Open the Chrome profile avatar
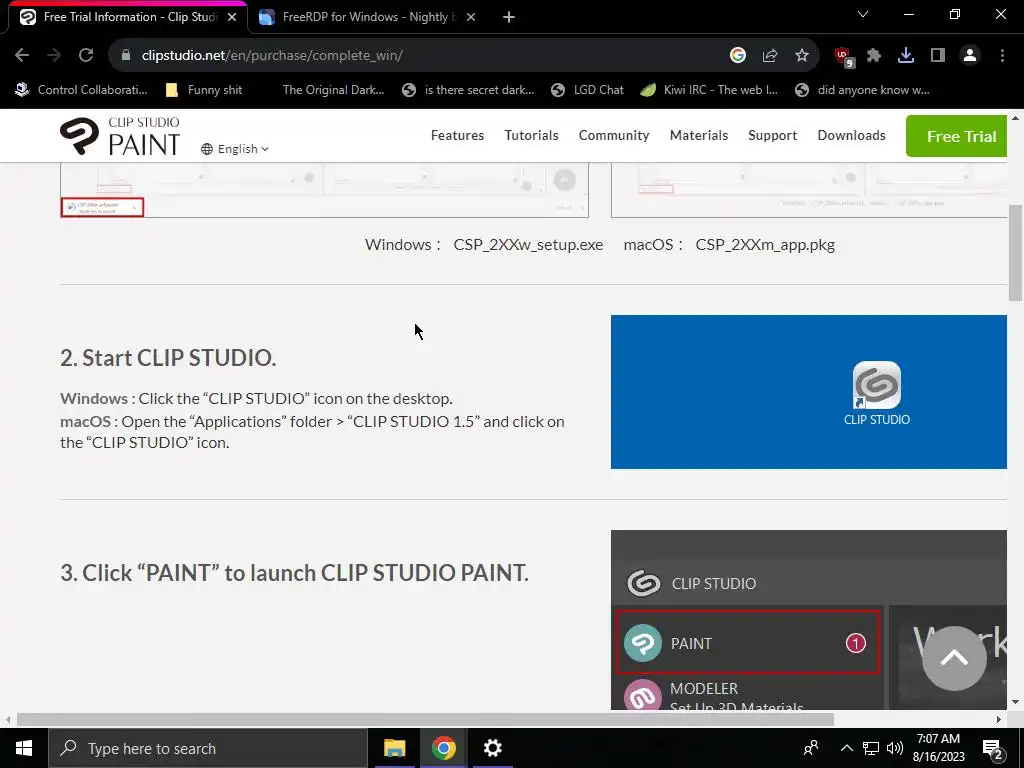Viewport: 1024px width, 768px height. pos(970,56)
